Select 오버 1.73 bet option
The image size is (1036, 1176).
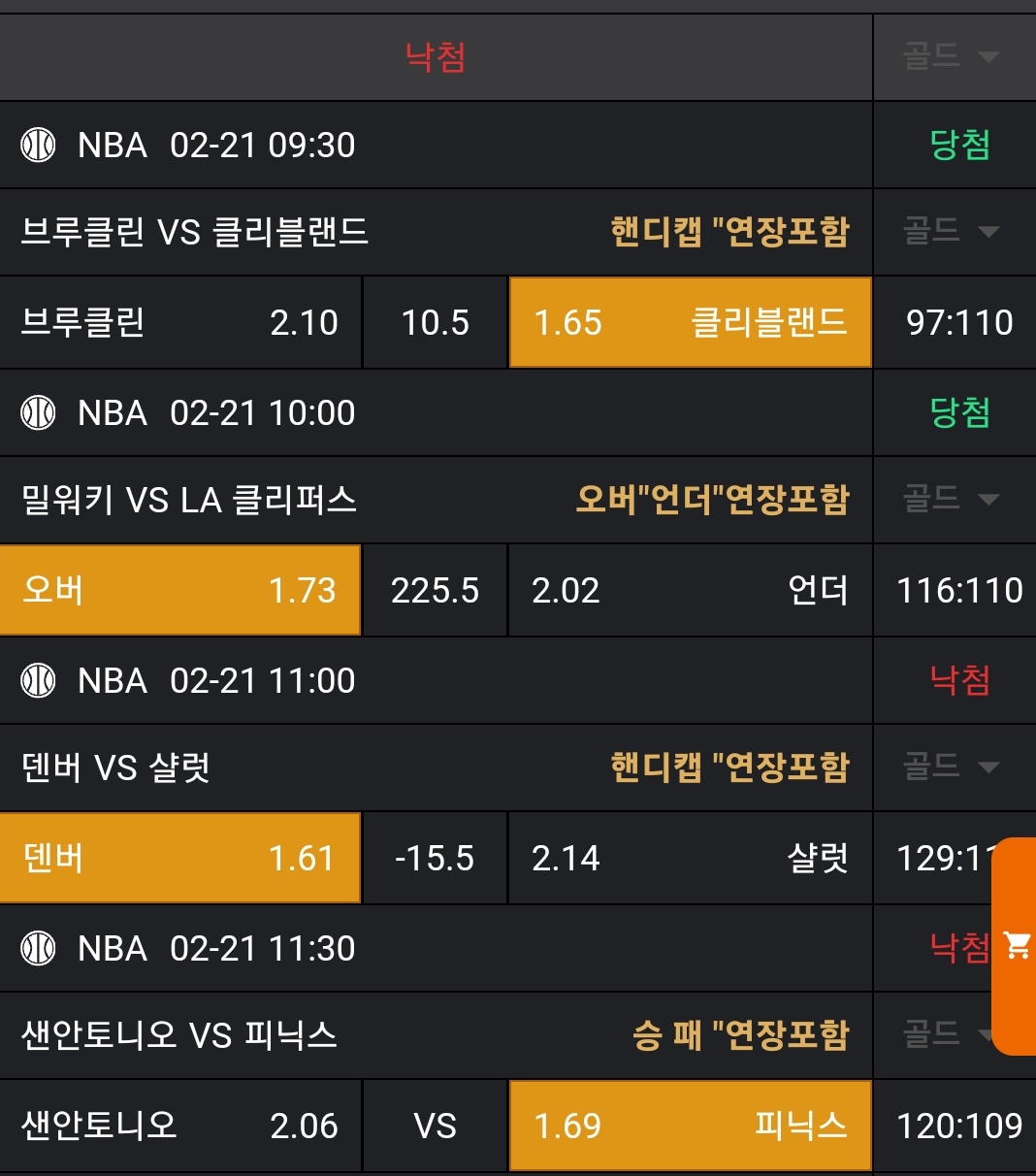pyautogui.click(x=180, y=590)
